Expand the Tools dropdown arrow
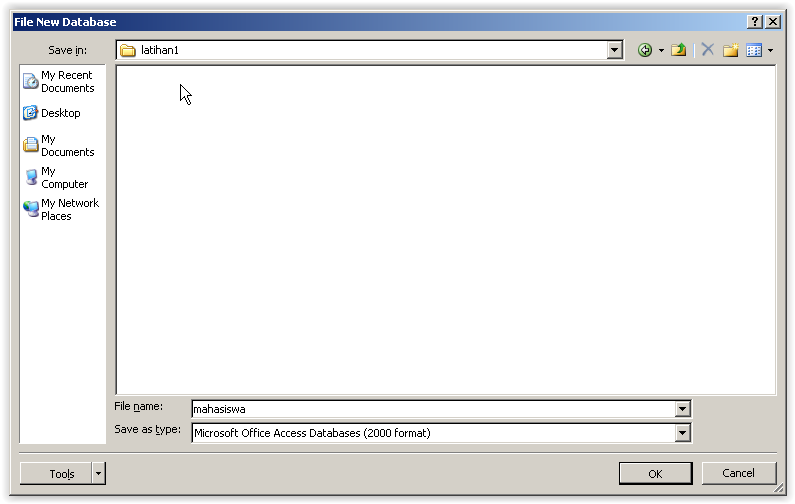This screenshot has height=504, width=795. [99, 474]
